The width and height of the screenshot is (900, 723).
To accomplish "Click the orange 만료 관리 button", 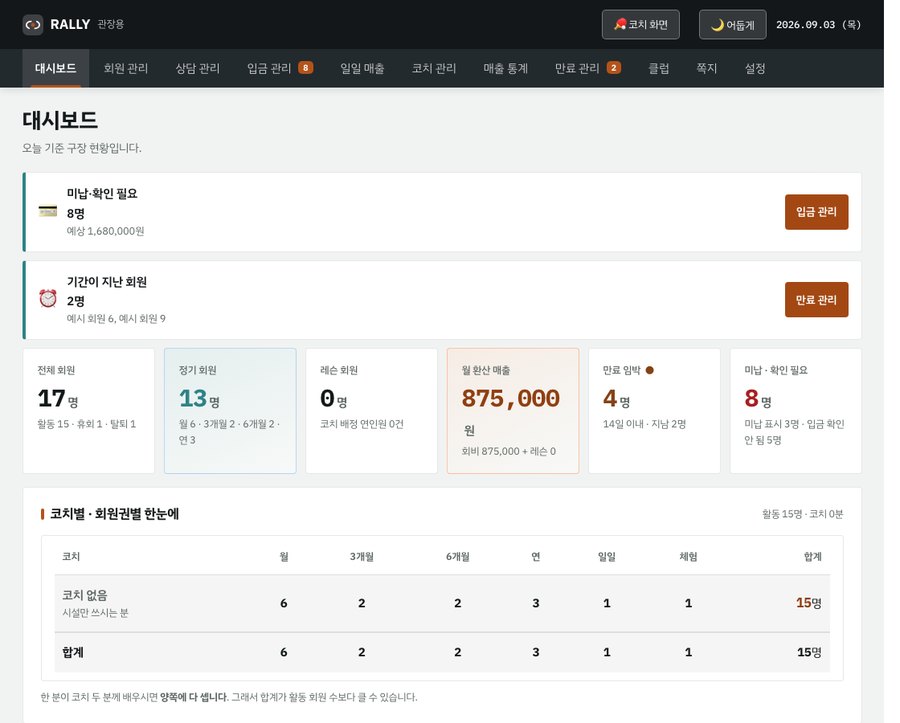I will pos(816,300).
